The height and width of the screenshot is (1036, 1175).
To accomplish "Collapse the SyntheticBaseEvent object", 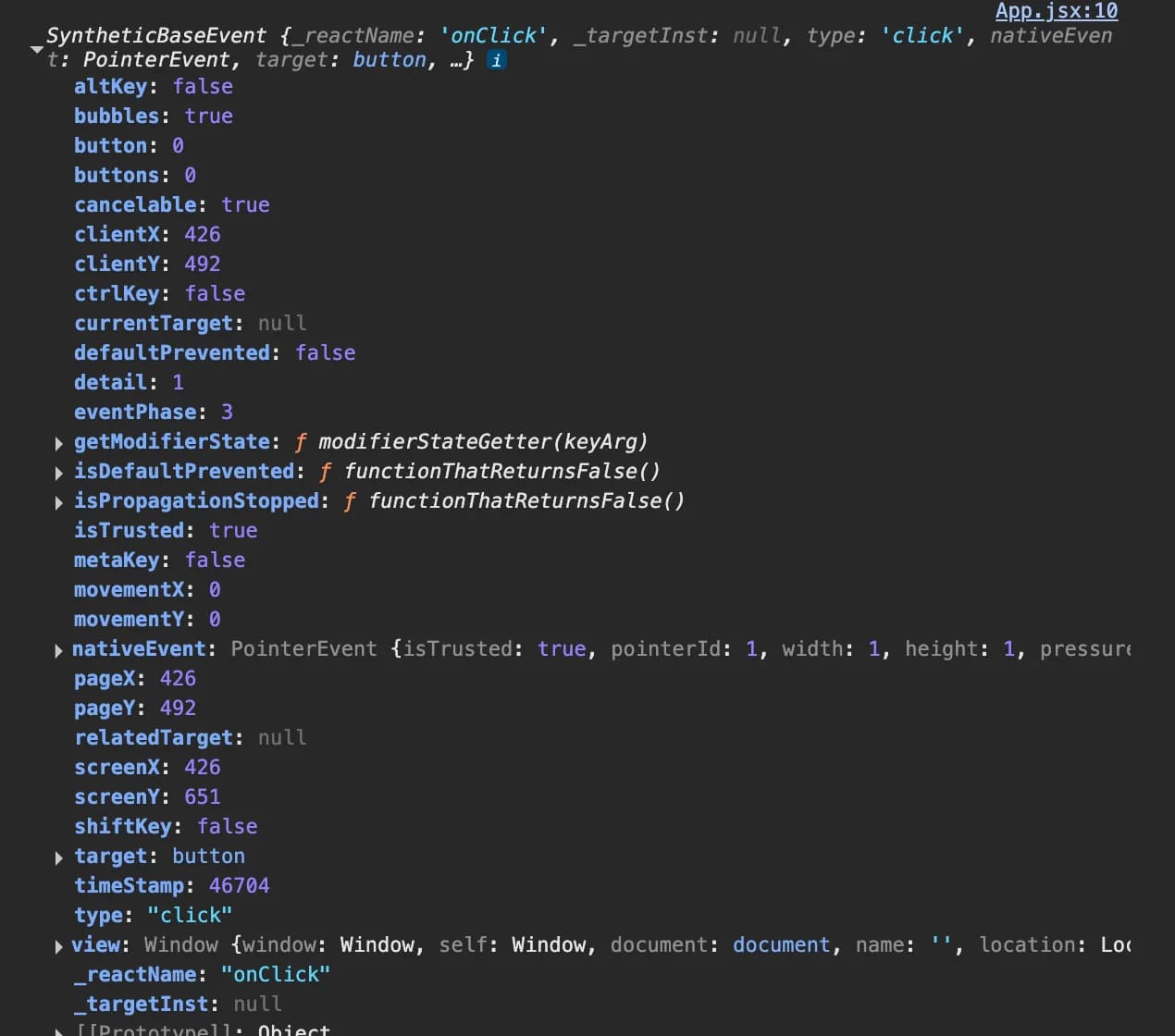I will coord(37,49).
